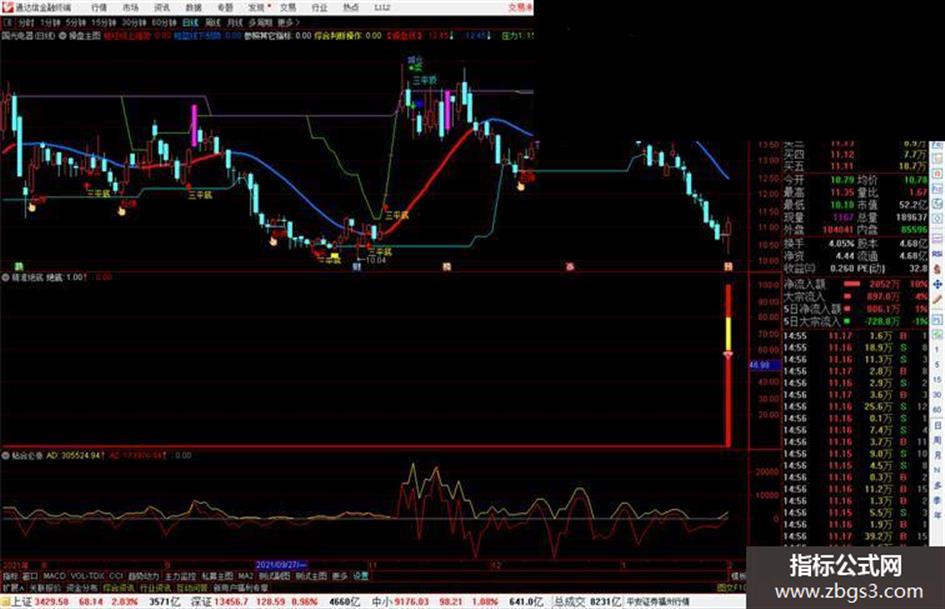Viewport: 945px width, 609px height.
Task: Open 设置 in the indicator bar
Action: [x=360, y=576]
